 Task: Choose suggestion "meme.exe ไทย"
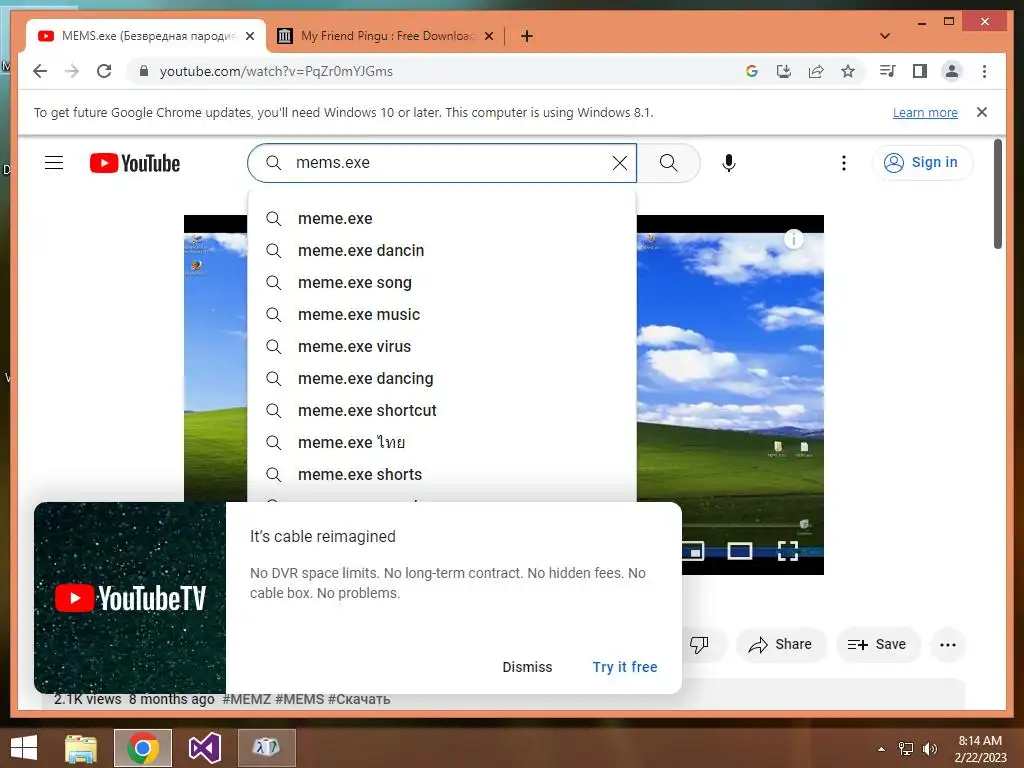pyautogui.click(x=442, y=442)
